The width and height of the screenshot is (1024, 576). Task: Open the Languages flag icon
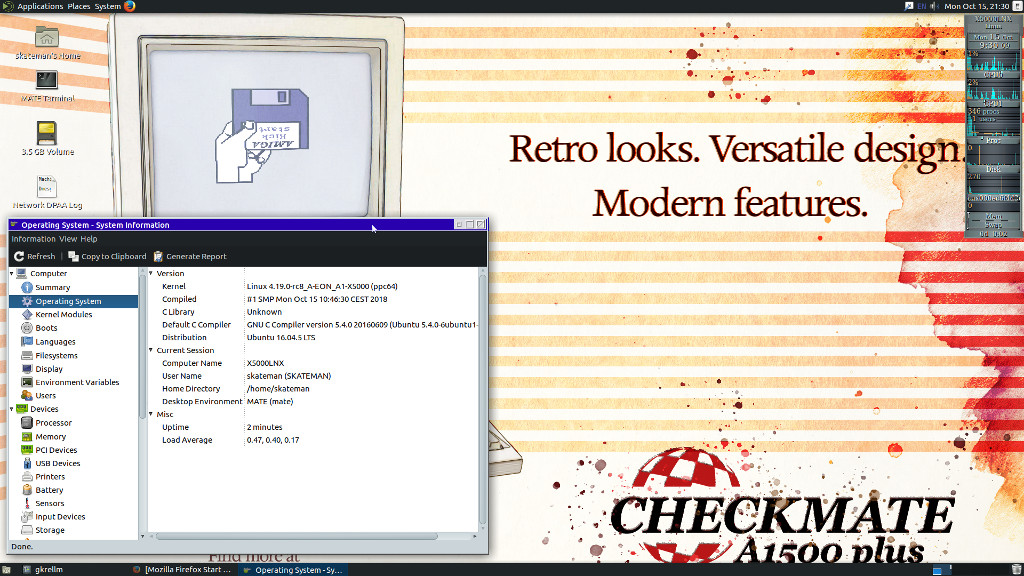(x=27, y=342)
